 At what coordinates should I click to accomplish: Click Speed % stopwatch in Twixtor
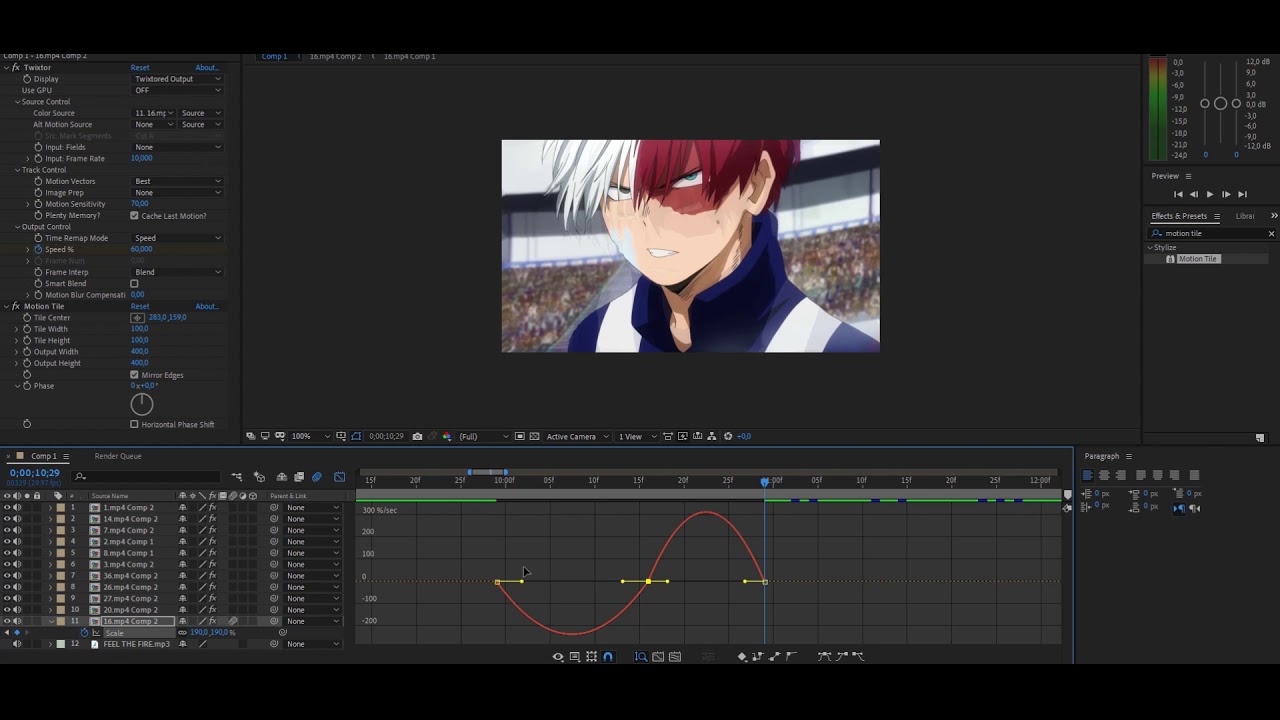(x=39, y=249)
